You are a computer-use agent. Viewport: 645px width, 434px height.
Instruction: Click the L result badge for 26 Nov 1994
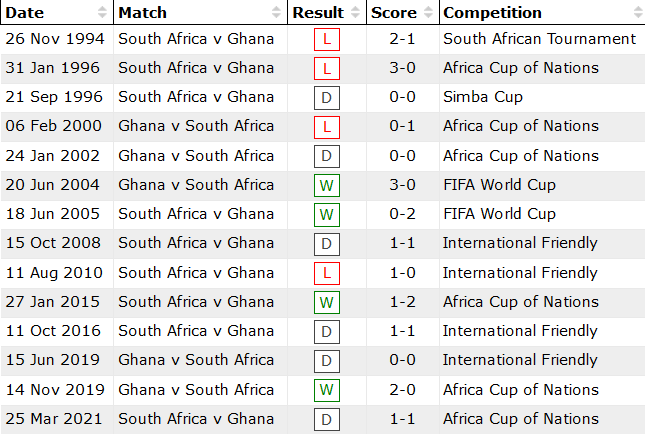(326, 40)
